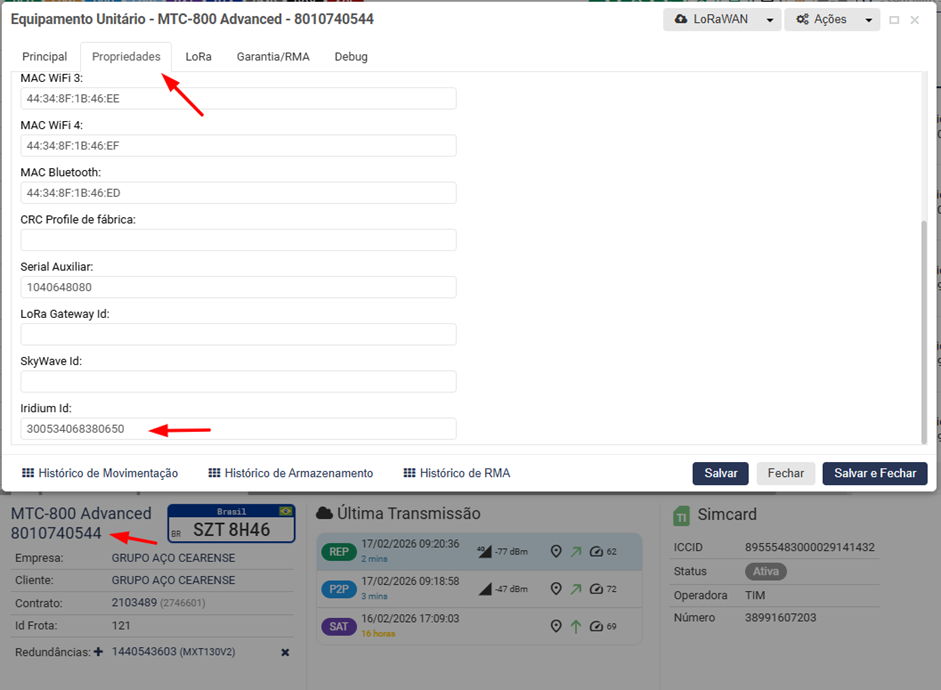Click the Iridium Id input field
Screen dimensions: 941x690
[238, 429]
